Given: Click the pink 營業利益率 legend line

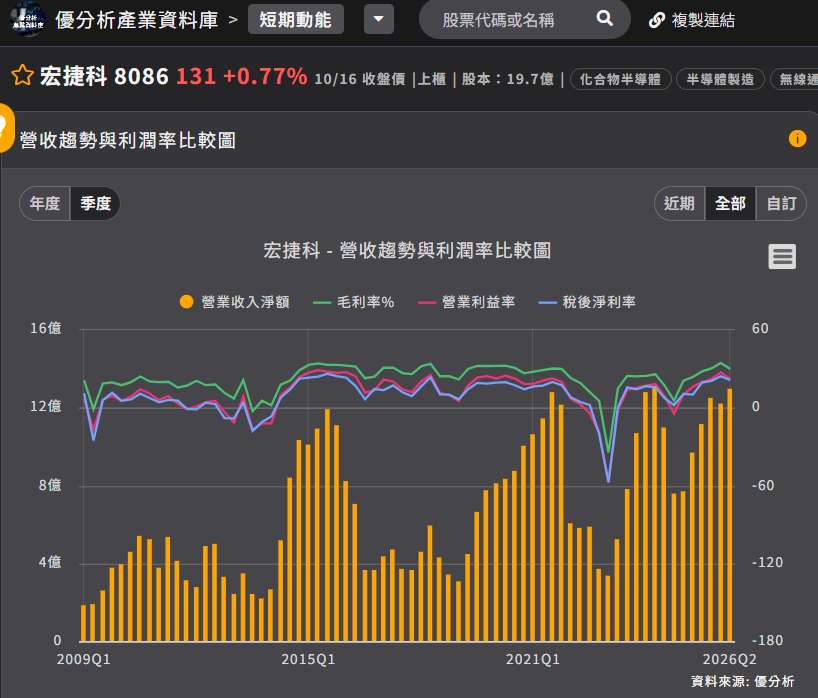Looking at the screenshot, I should pyautogui.click(x=427, y=302).
